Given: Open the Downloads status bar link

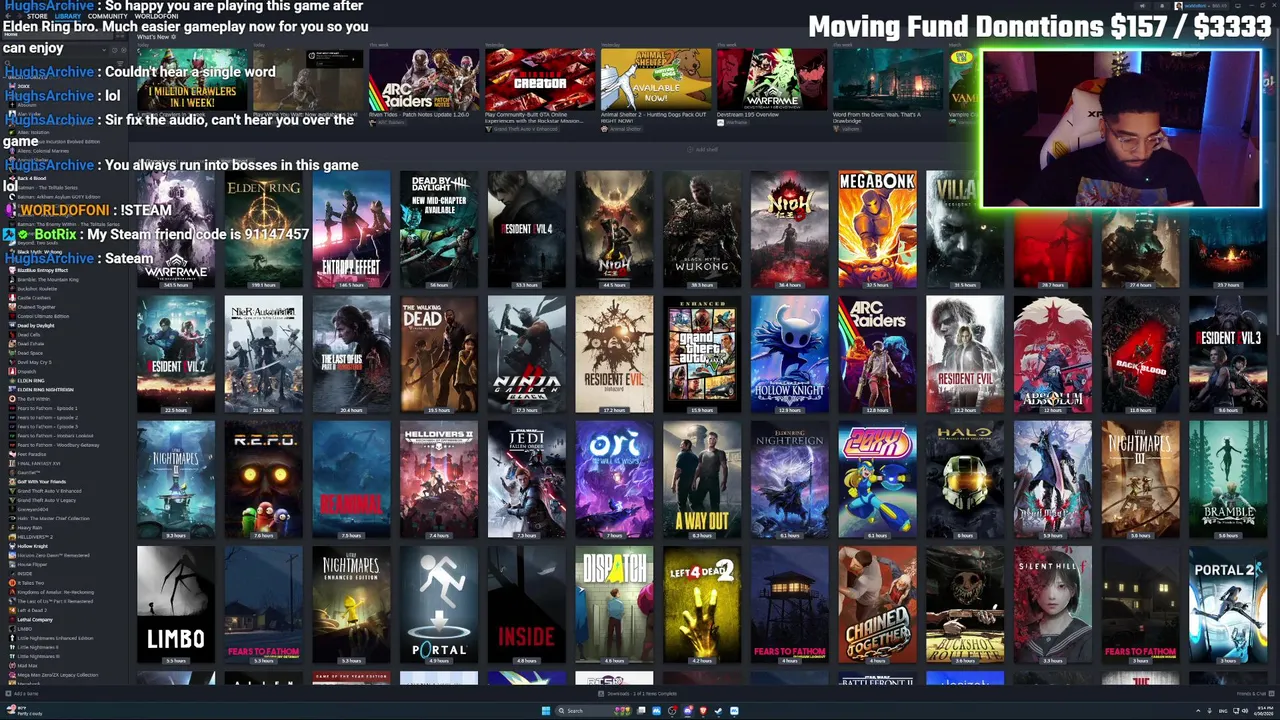Looking at the screenshot, I should [x=636, y=693].
